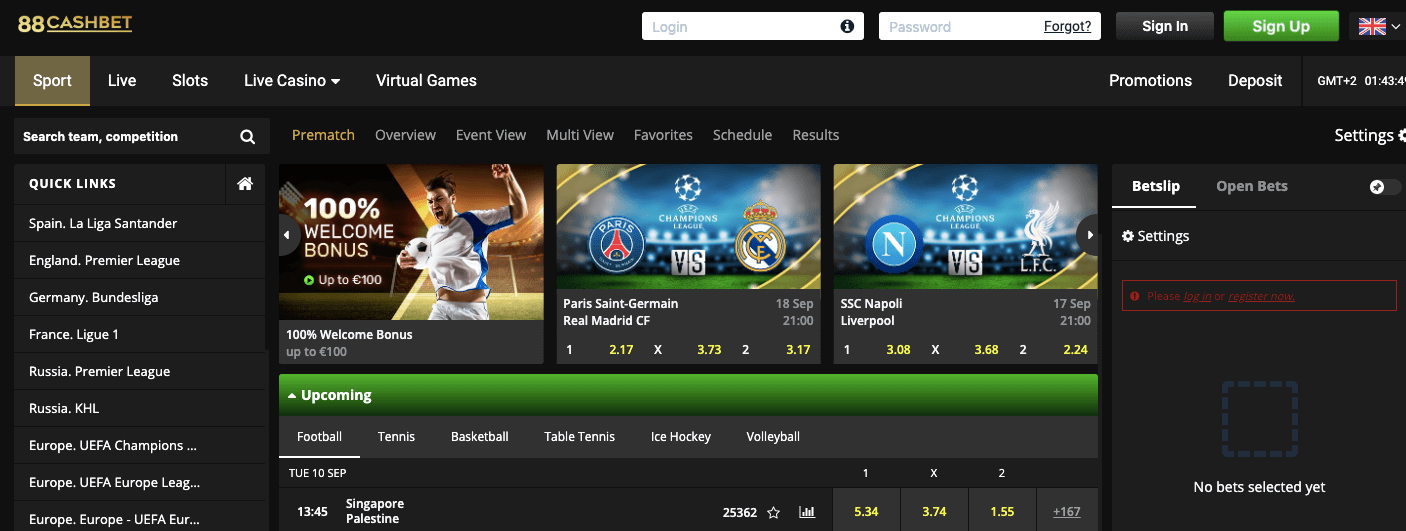Open statistics chart for Singapore Palestine
The image size is (1406, 531).
click(807, 512)
